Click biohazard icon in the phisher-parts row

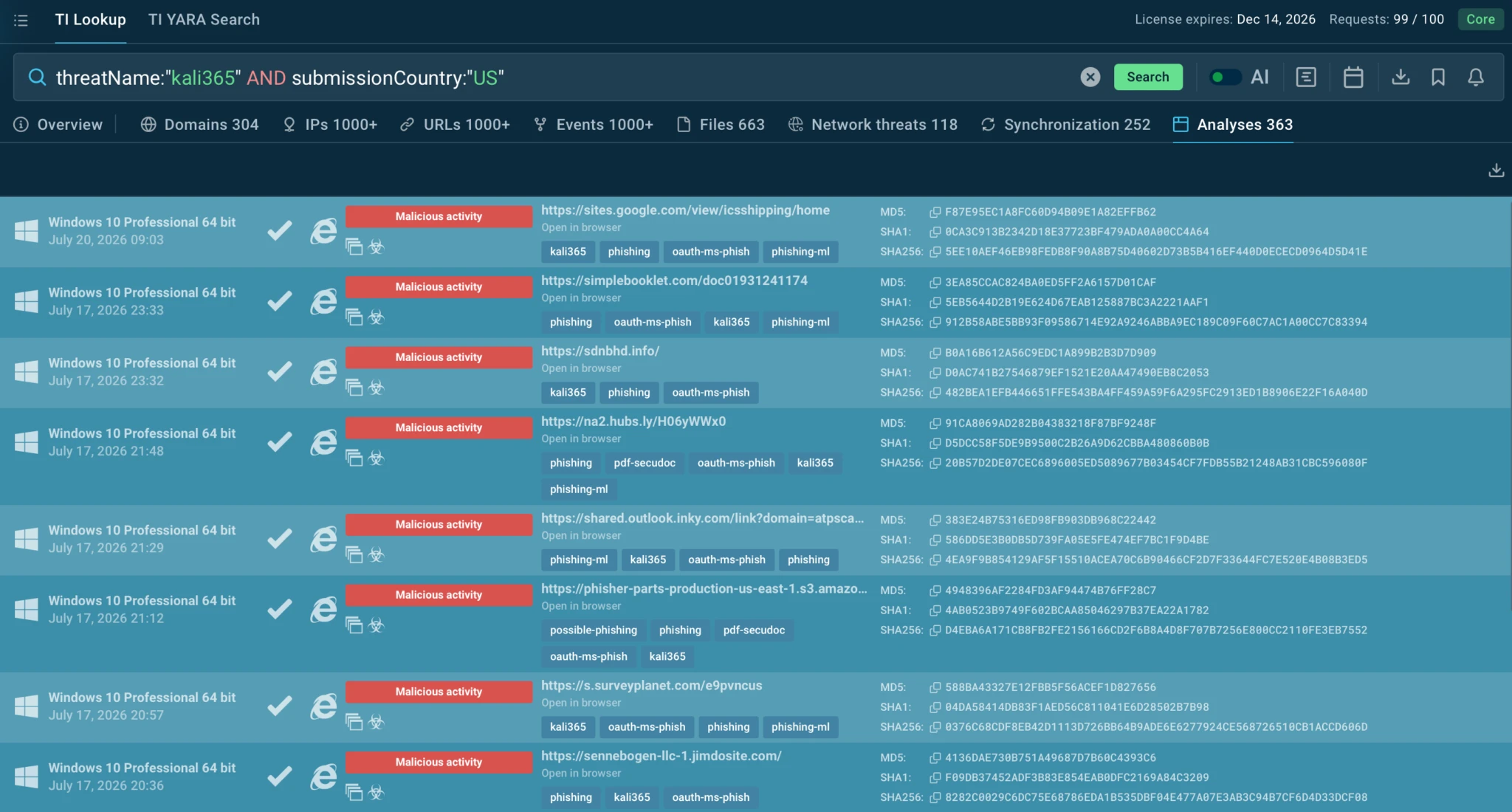[377, 625]
